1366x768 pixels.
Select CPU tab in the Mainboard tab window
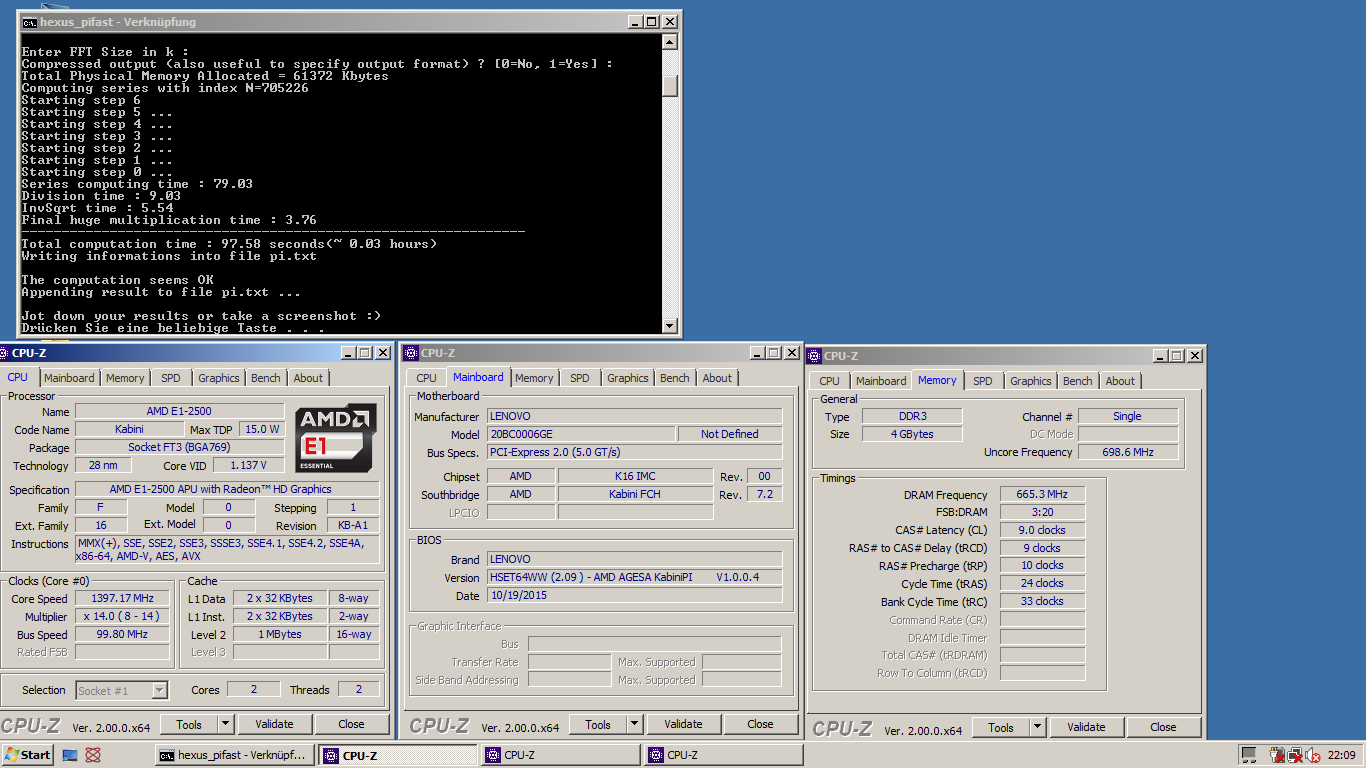(x=426, y=378)
